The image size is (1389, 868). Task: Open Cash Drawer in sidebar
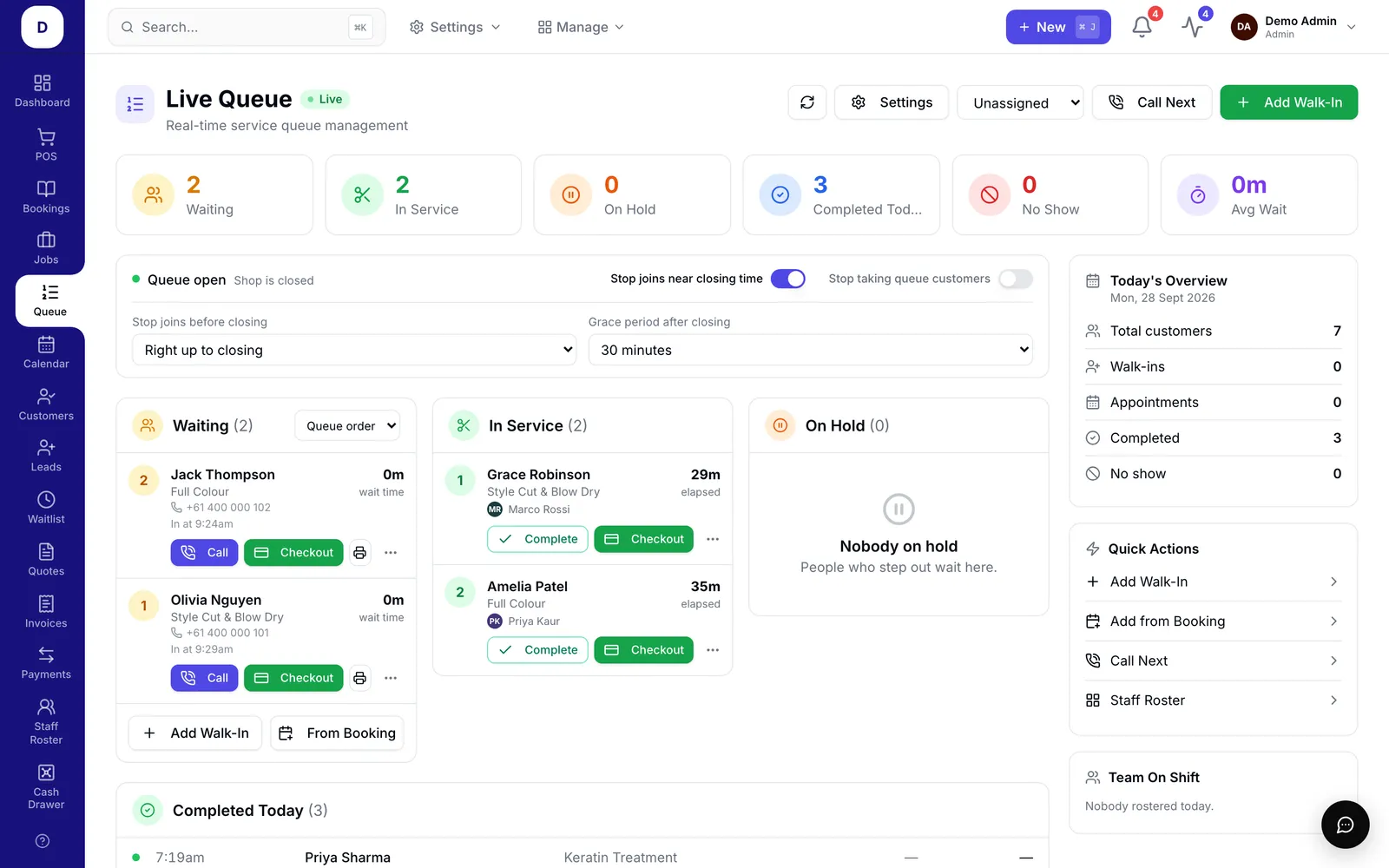point(46,786)
